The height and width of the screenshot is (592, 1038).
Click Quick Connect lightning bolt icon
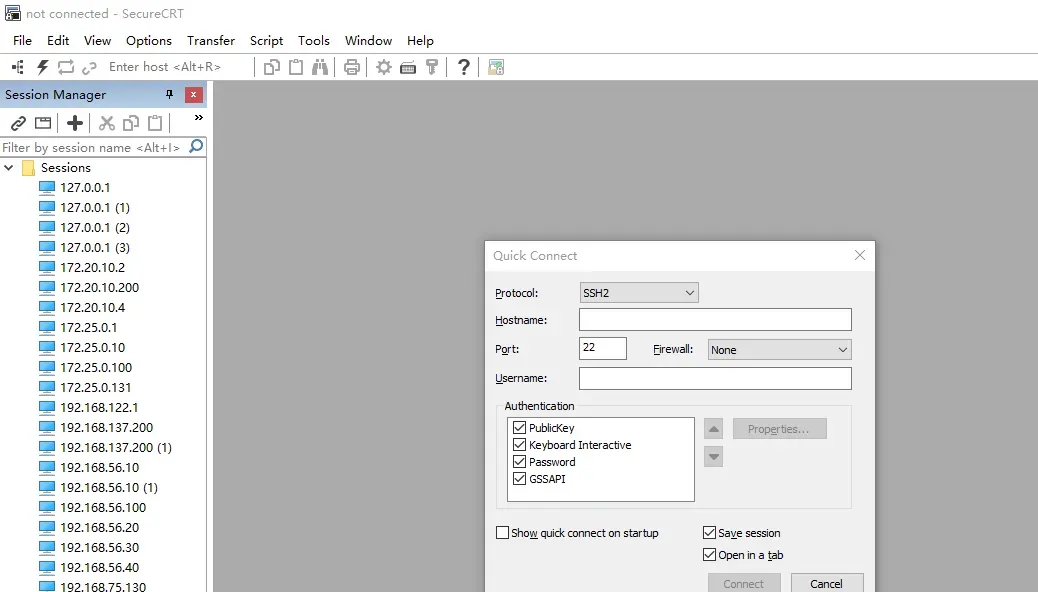coord(42,67)
